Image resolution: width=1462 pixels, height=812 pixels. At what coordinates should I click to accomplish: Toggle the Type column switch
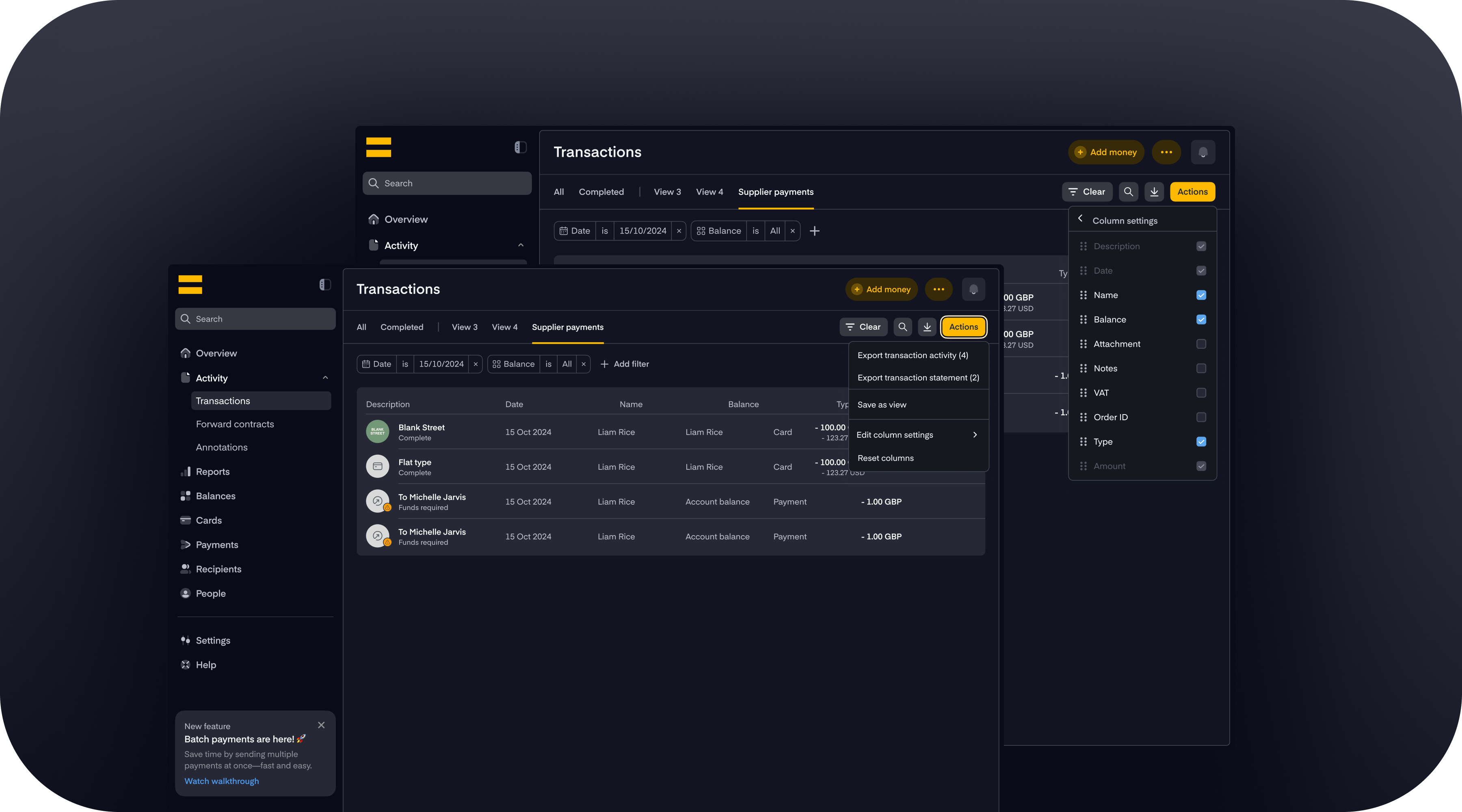1201,441
